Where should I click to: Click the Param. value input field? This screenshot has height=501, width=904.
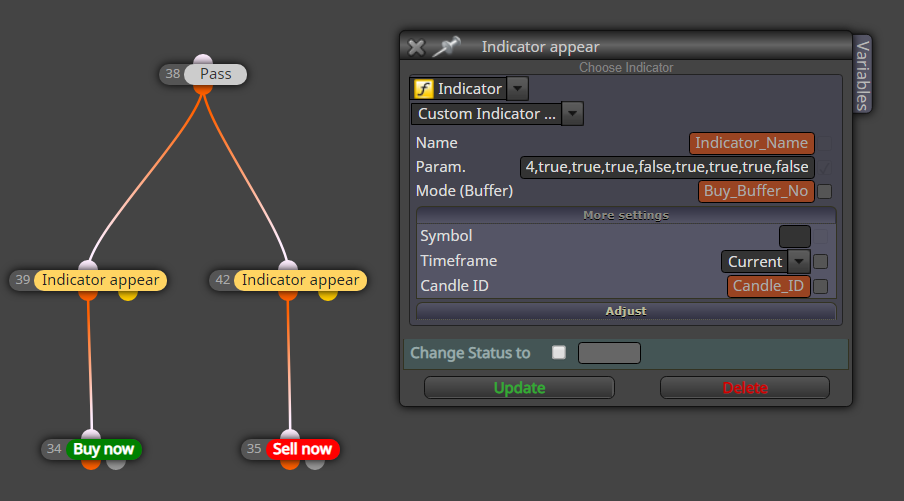tap(667, 167)
